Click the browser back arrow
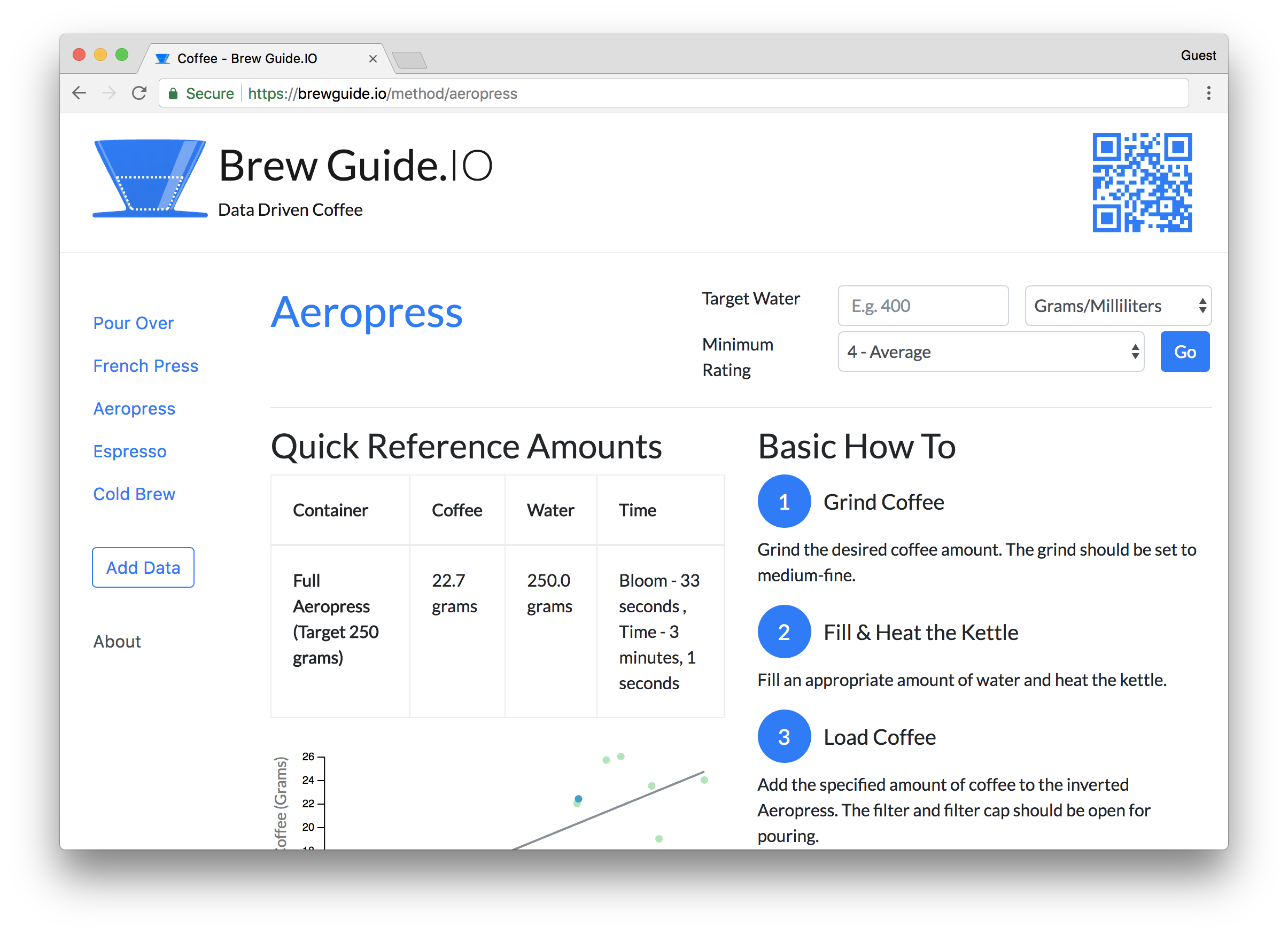Viewport: 1288px width, 935px height. click(x=79, y=93)
